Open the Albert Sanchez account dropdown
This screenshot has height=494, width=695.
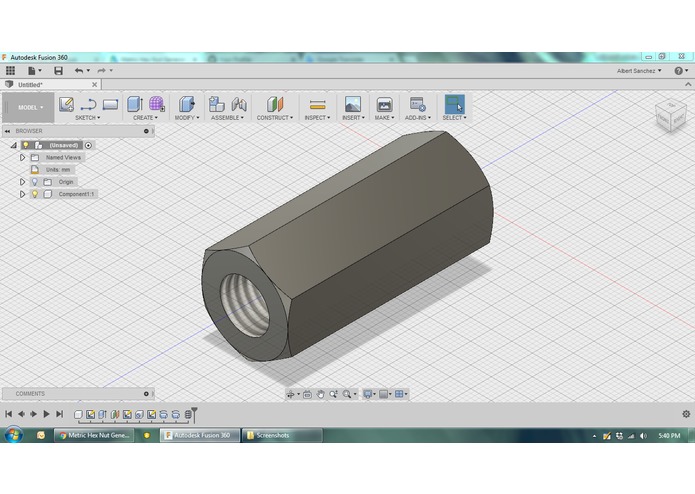coord(639,71)
